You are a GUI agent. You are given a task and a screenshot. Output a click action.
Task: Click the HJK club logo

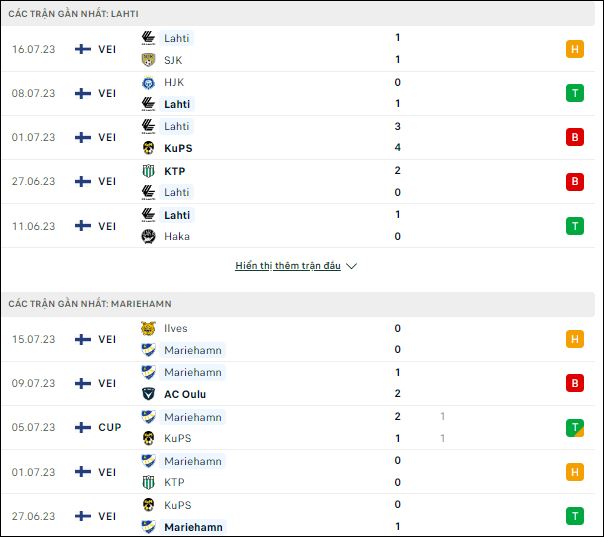[148, 82]
